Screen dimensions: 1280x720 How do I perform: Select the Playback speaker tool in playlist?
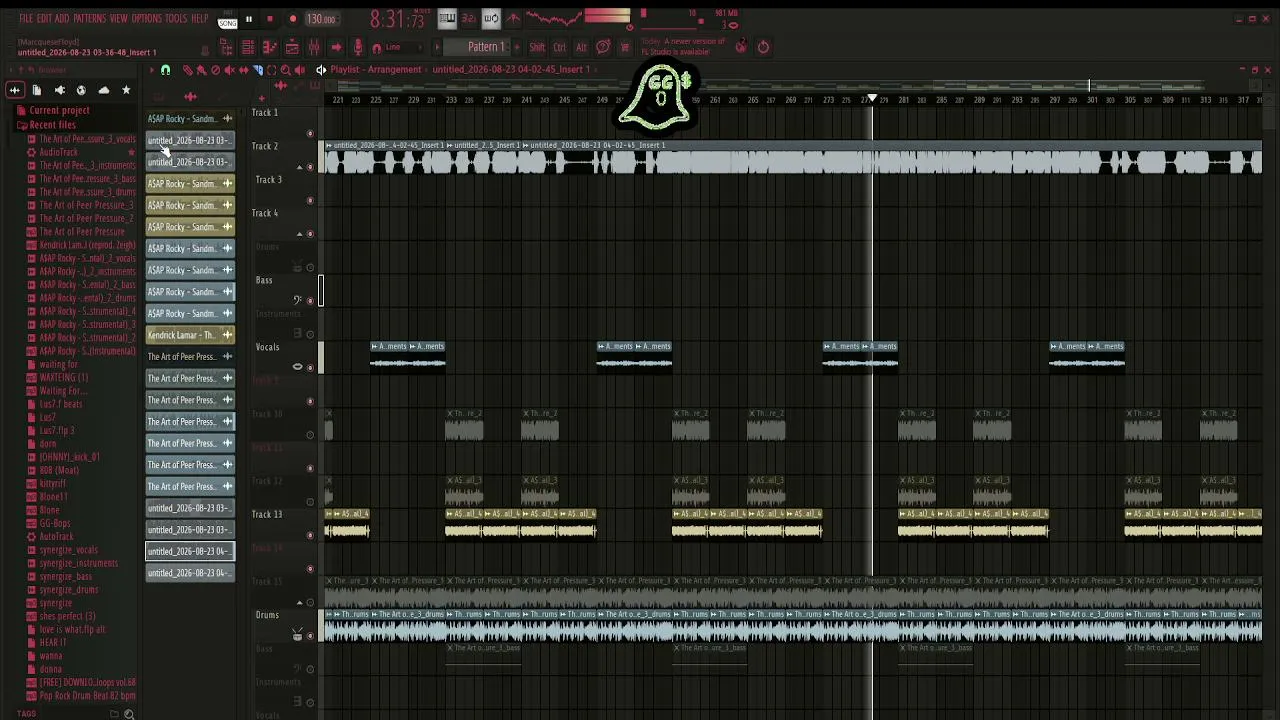299,69
